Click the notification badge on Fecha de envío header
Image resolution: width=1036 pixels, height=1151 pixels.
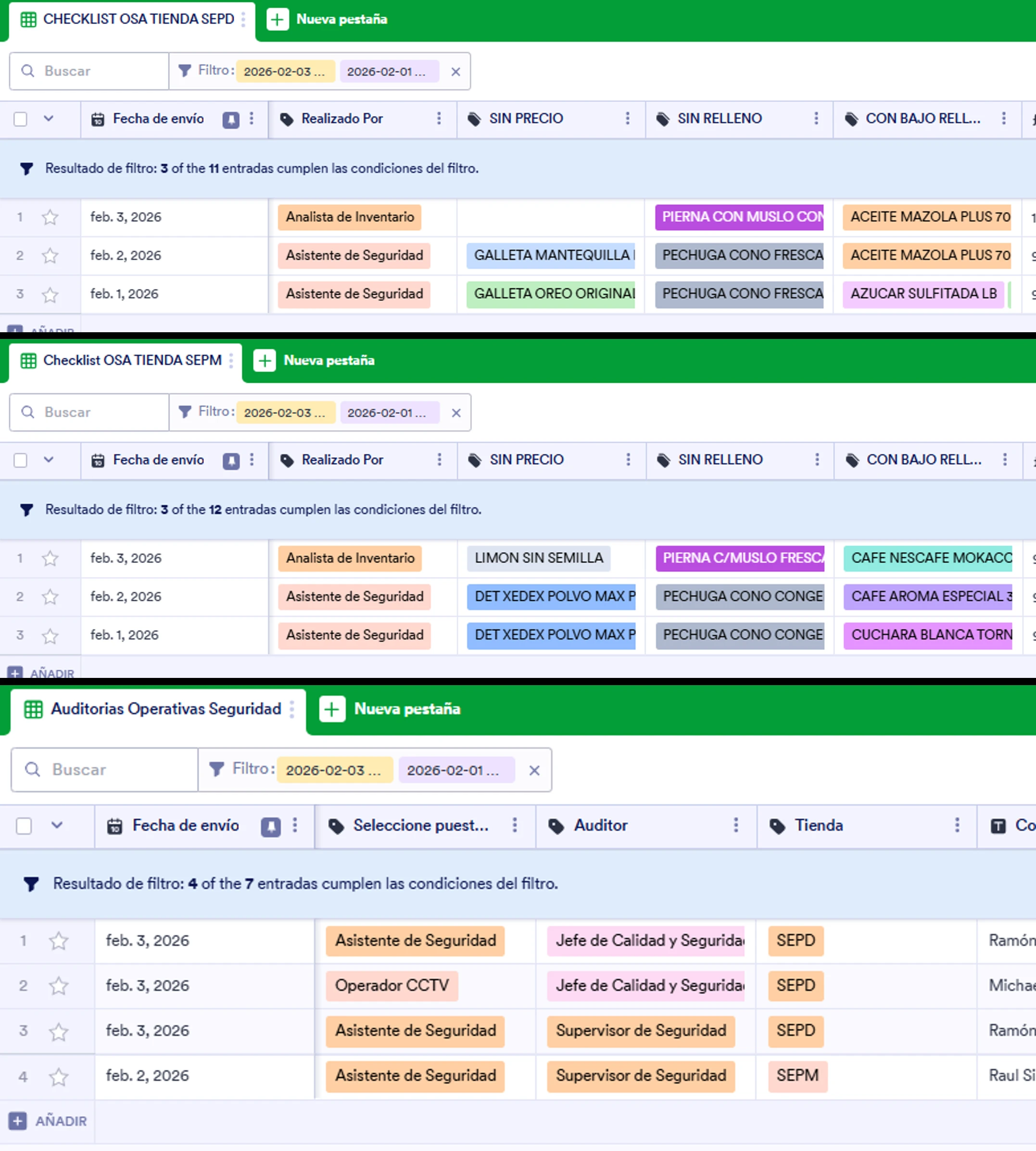click(230, 119)
